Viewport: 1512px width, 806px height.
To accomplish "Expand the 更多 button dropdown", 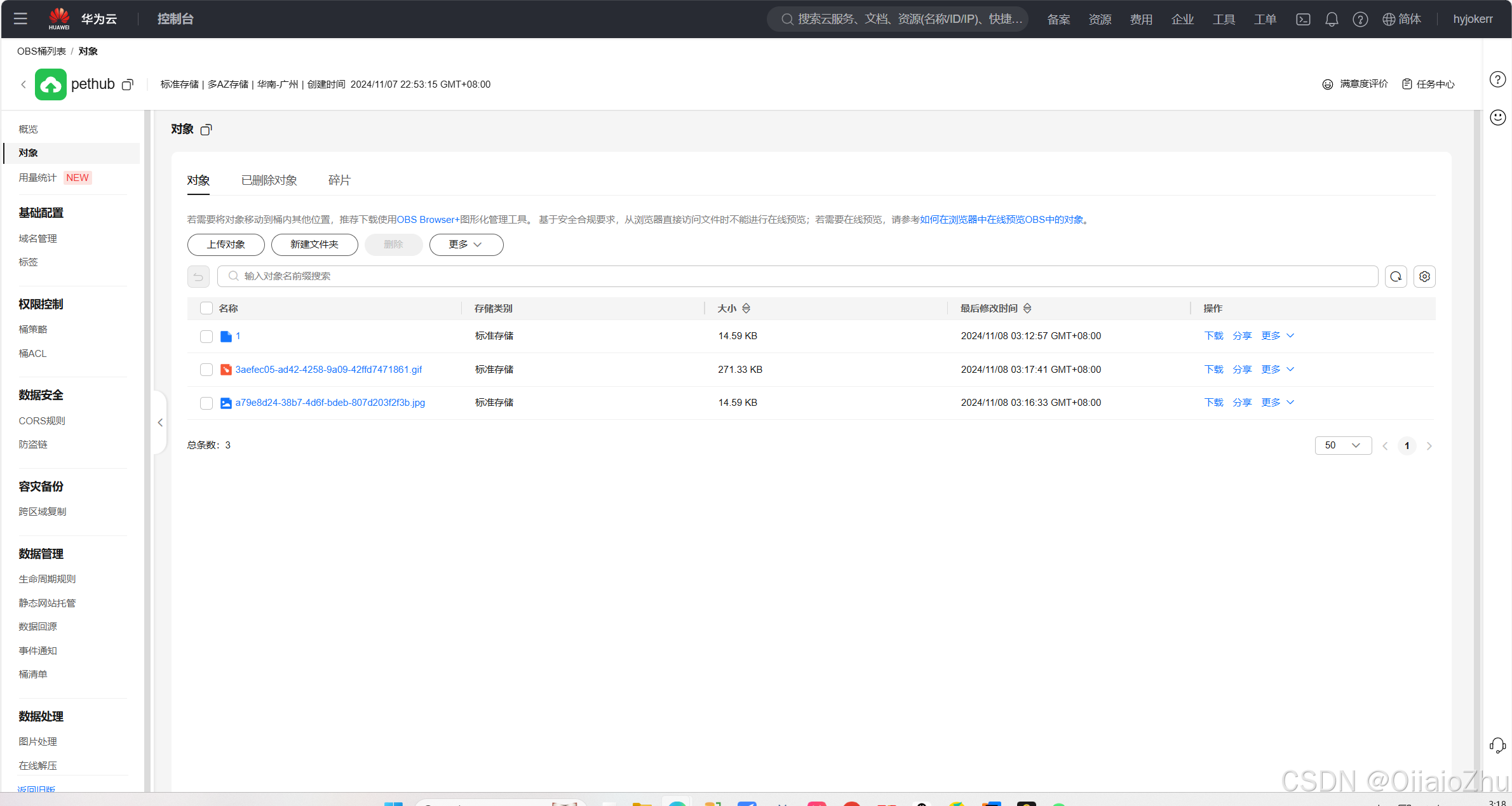I will pos(466,245).
